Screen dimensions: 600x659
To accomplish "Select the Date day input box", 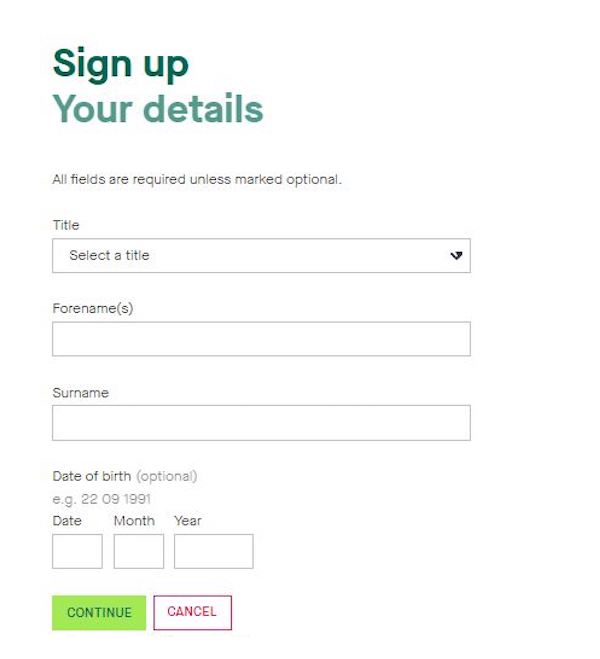I will pyautogui.click(x=77, y=551).
